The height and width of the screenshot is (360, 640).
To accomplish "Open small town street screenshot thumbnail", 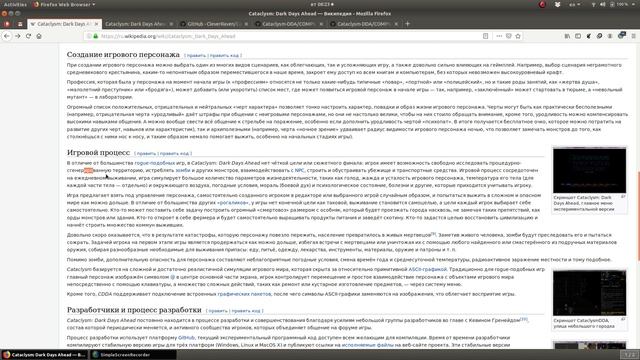I will pyautogui.click(x=589, y=293).
